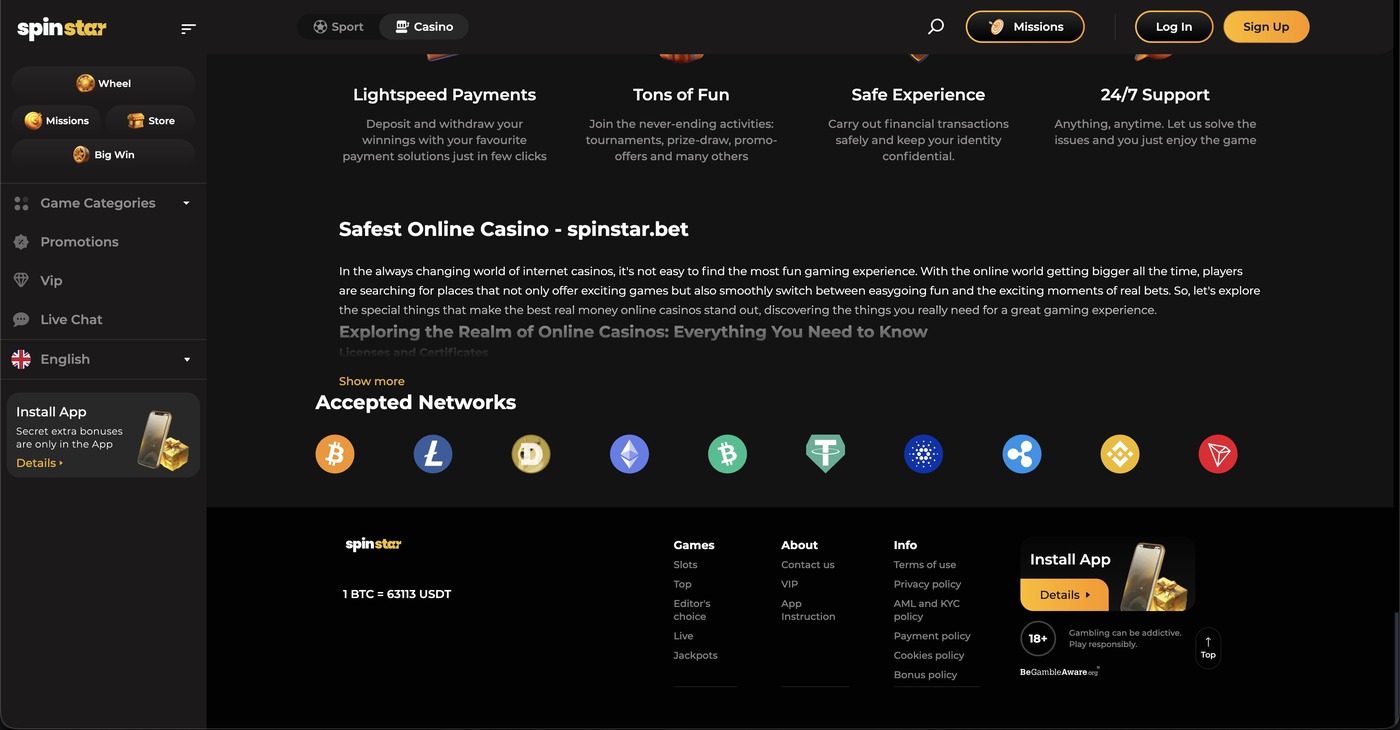The image size is (1400, 730).
Task: Click the Bitcoin Cash network icon
Action: click(x=727, y=454)
